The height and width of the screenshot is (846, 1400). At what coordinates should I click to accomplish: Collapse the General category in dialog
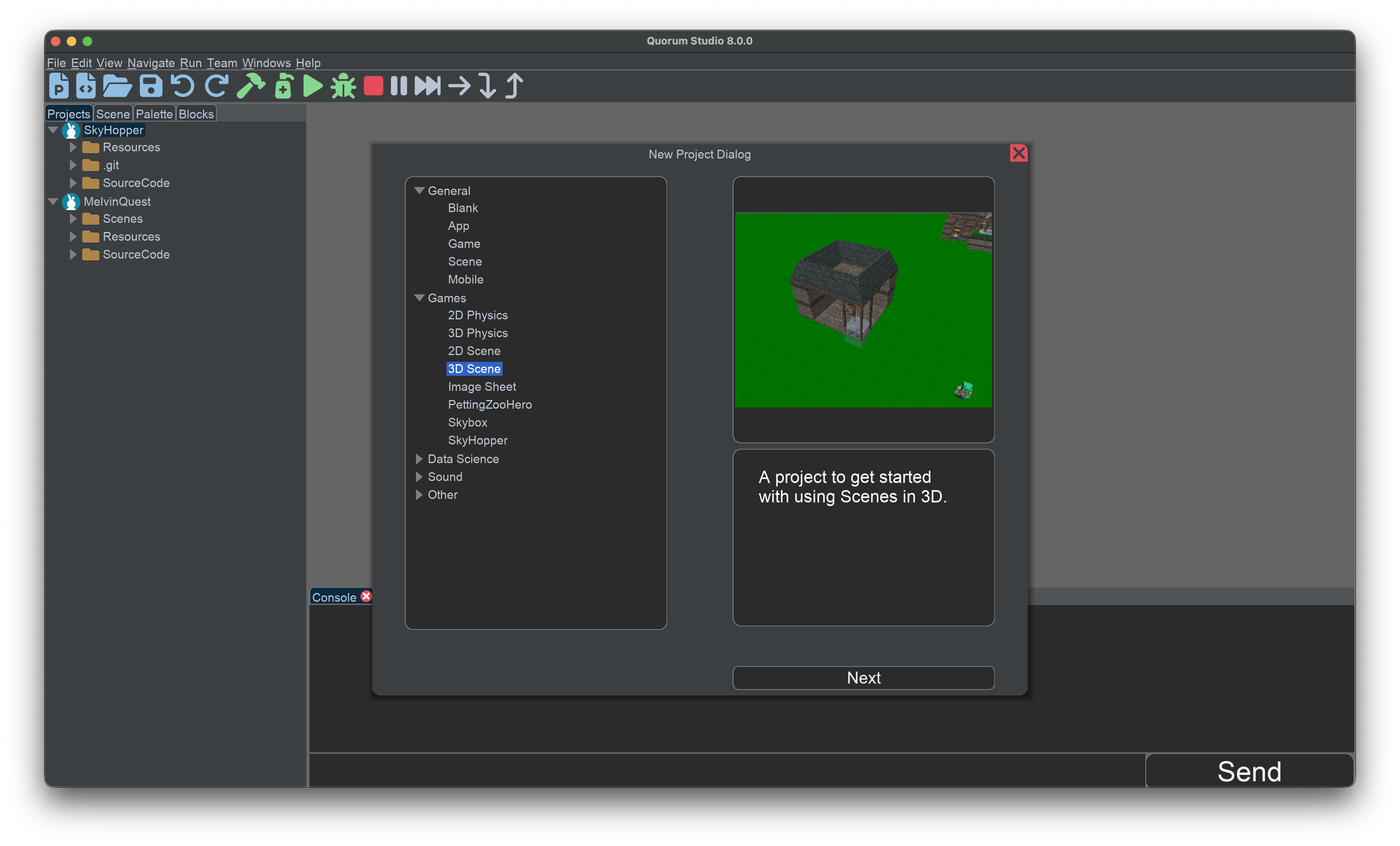[419, 191]
